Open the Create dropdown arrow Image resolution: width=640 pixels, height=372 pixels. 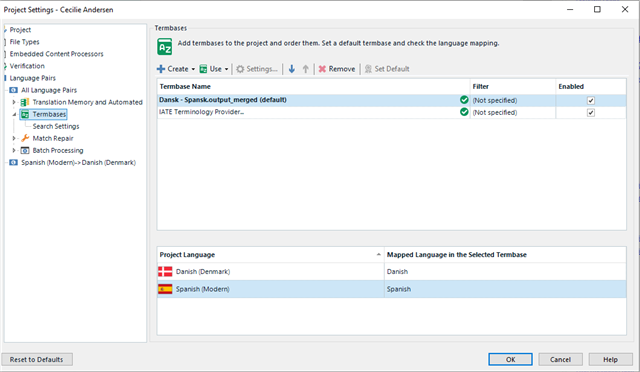tap(193, 69)
